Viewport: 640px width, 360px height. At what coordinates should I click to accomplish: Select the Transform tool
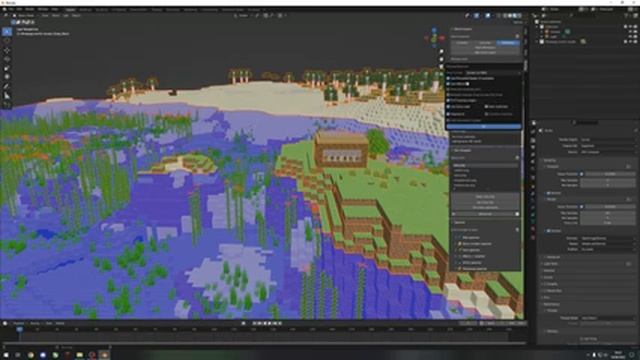(x=7, y=77)
